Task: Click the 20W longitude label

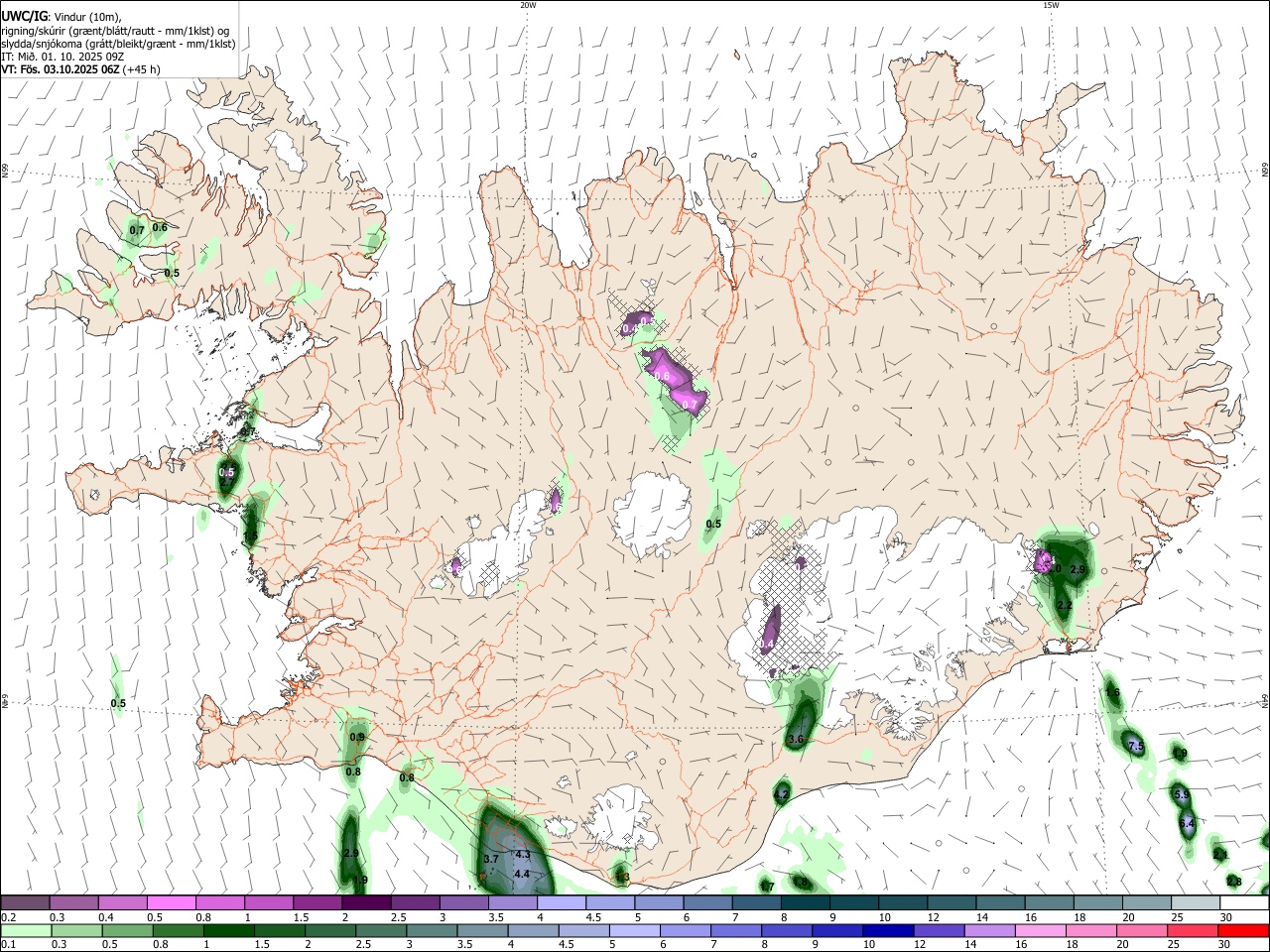Action: coord(528,5)
